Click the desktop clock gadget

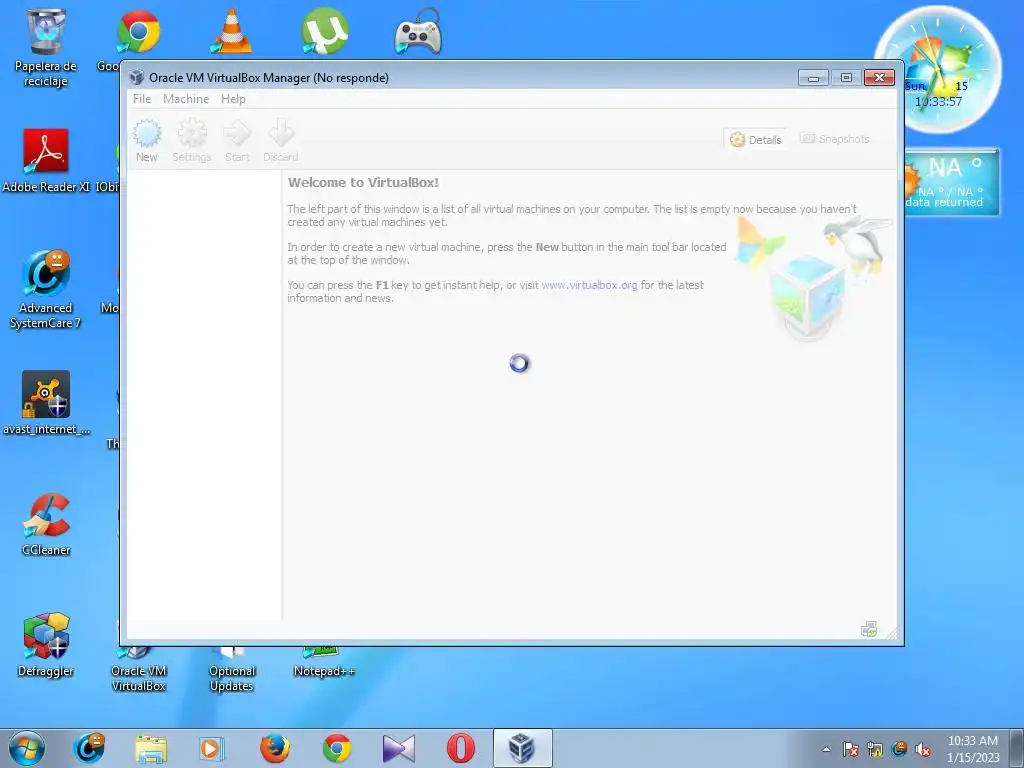click(x=937, y=69)
